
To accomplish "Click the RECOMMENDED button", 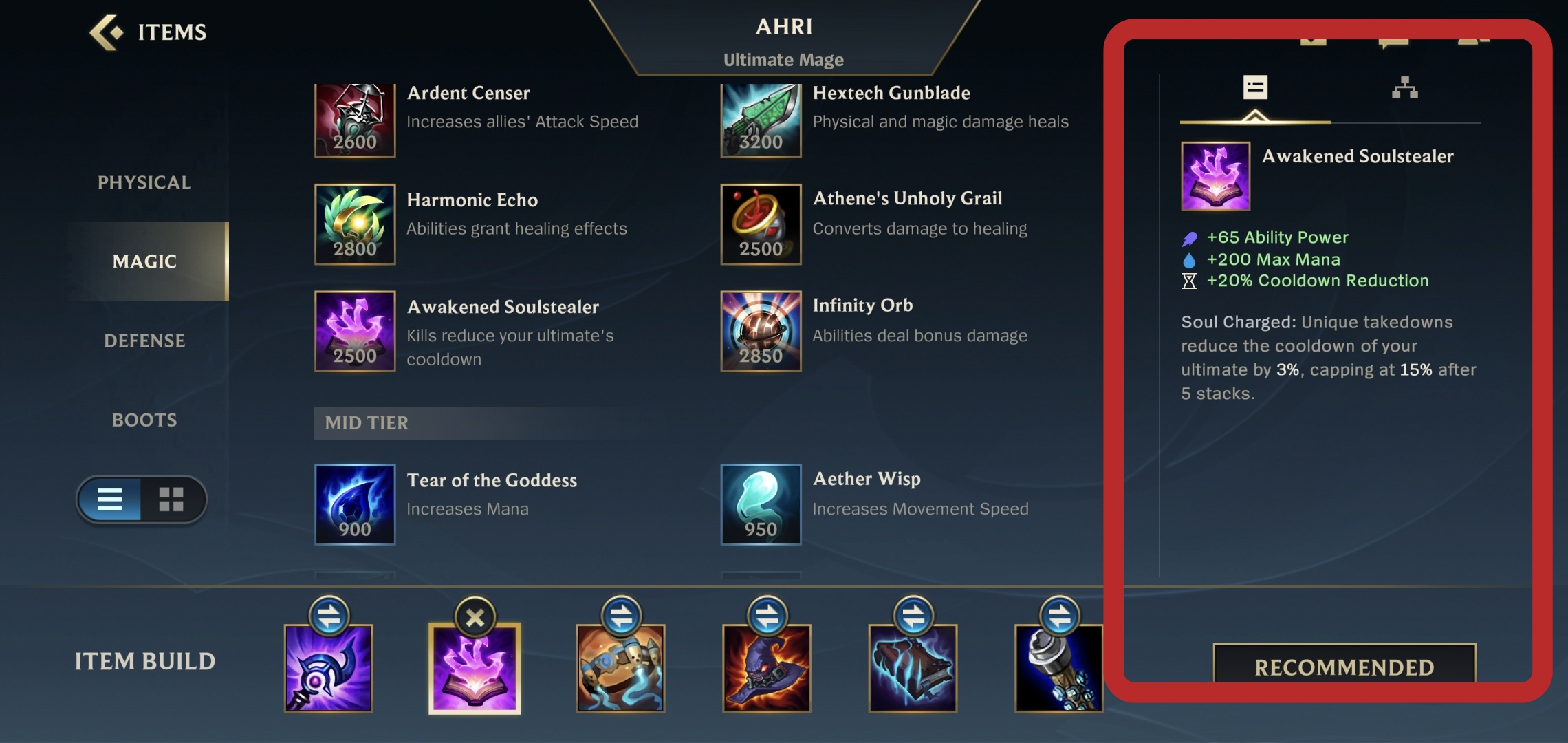I will coord(1344,667).
